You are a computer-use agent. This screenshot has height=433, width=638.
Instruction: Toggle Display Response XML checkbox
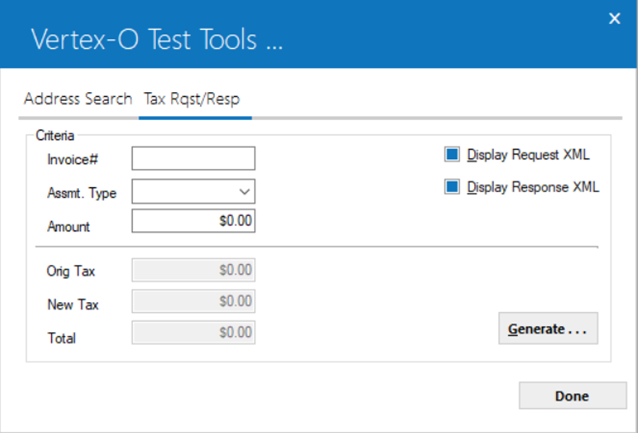tap(452, 187)
